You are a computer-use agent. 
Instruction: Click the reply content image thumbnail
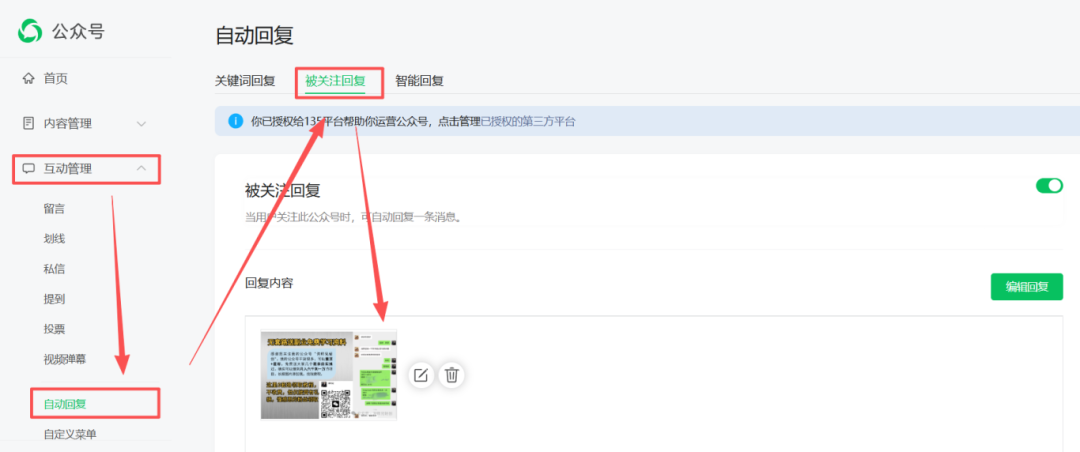point(328,375)
